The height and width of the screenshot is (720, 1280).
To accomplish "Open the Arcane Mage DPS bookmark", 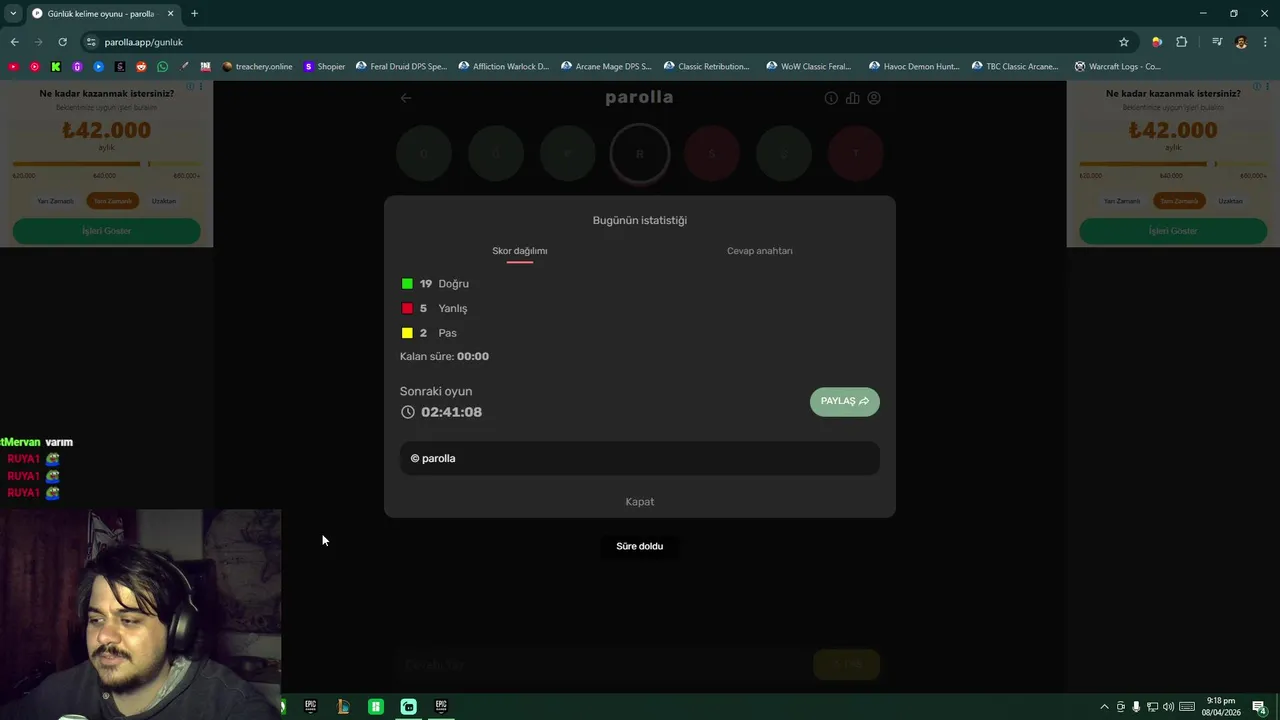I will click(606, 67).
